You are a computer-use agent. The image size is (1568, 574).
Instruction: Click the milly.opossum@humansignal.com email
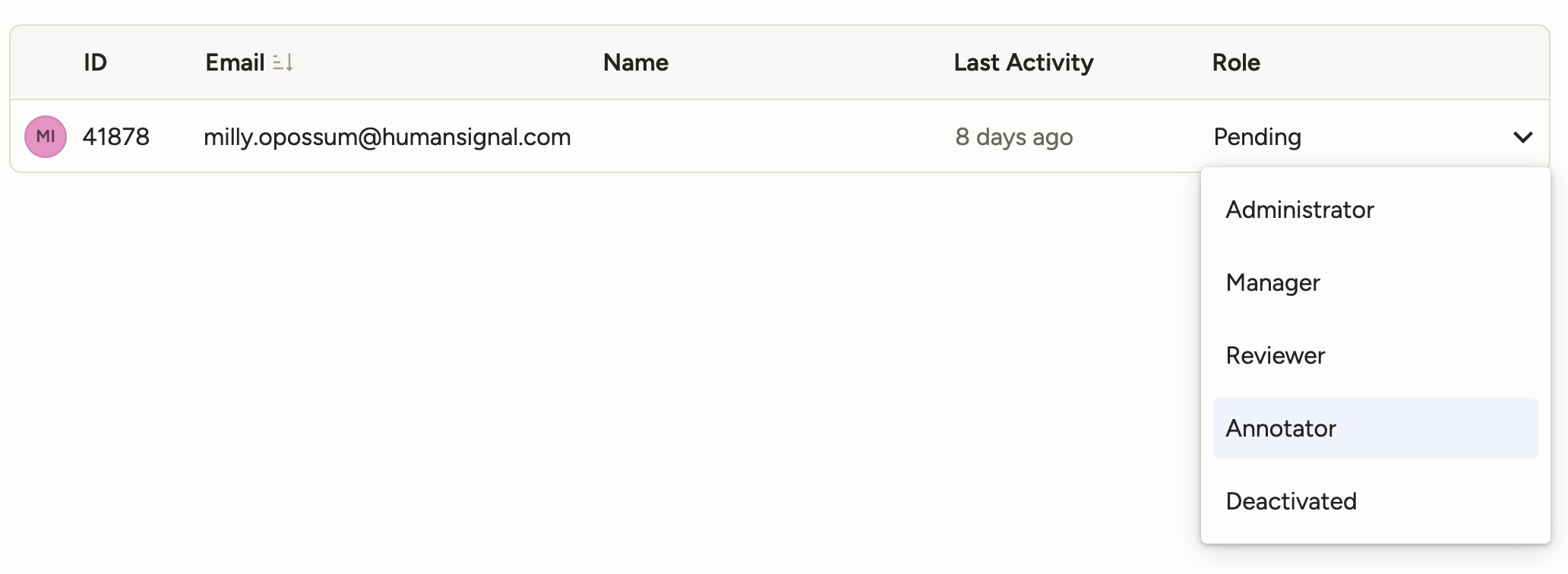point(387,137)
